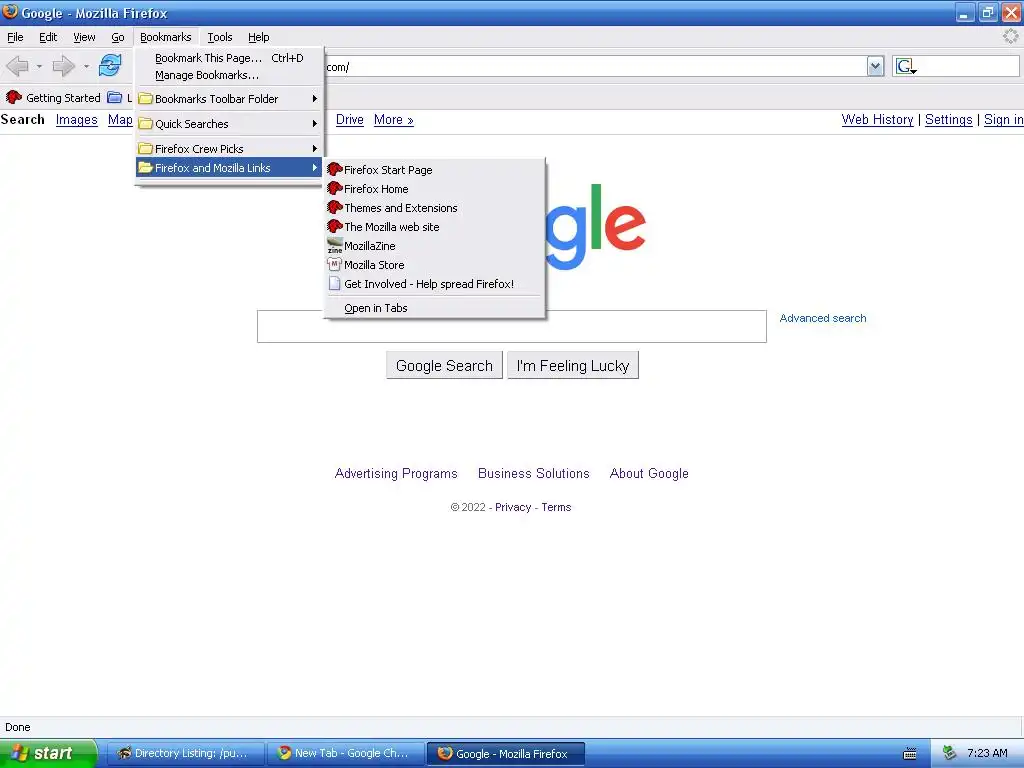This screenshot has width=1024, height=768.
Task: Click the Back arrow navigation button
Action: point(17,66)
